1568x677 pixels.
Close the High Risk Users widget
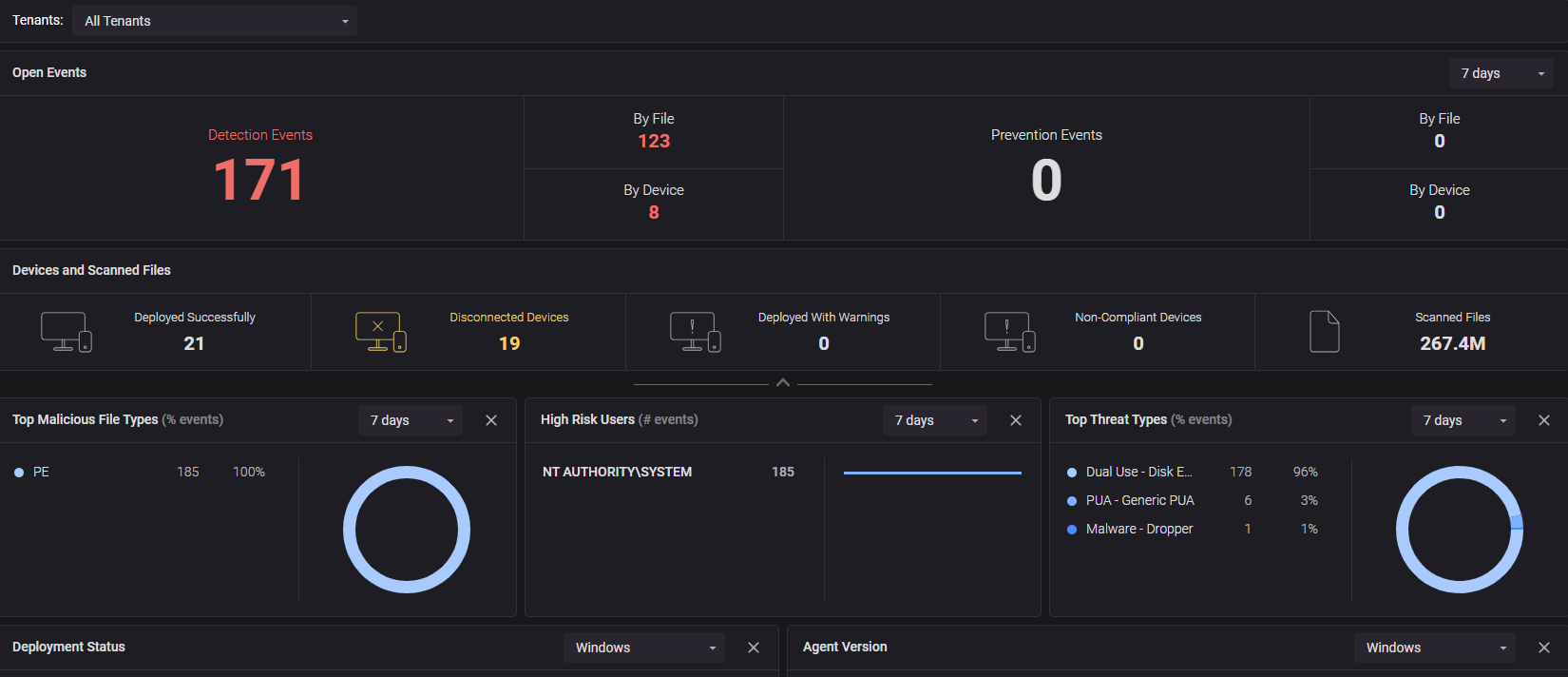coord(1016,420)
